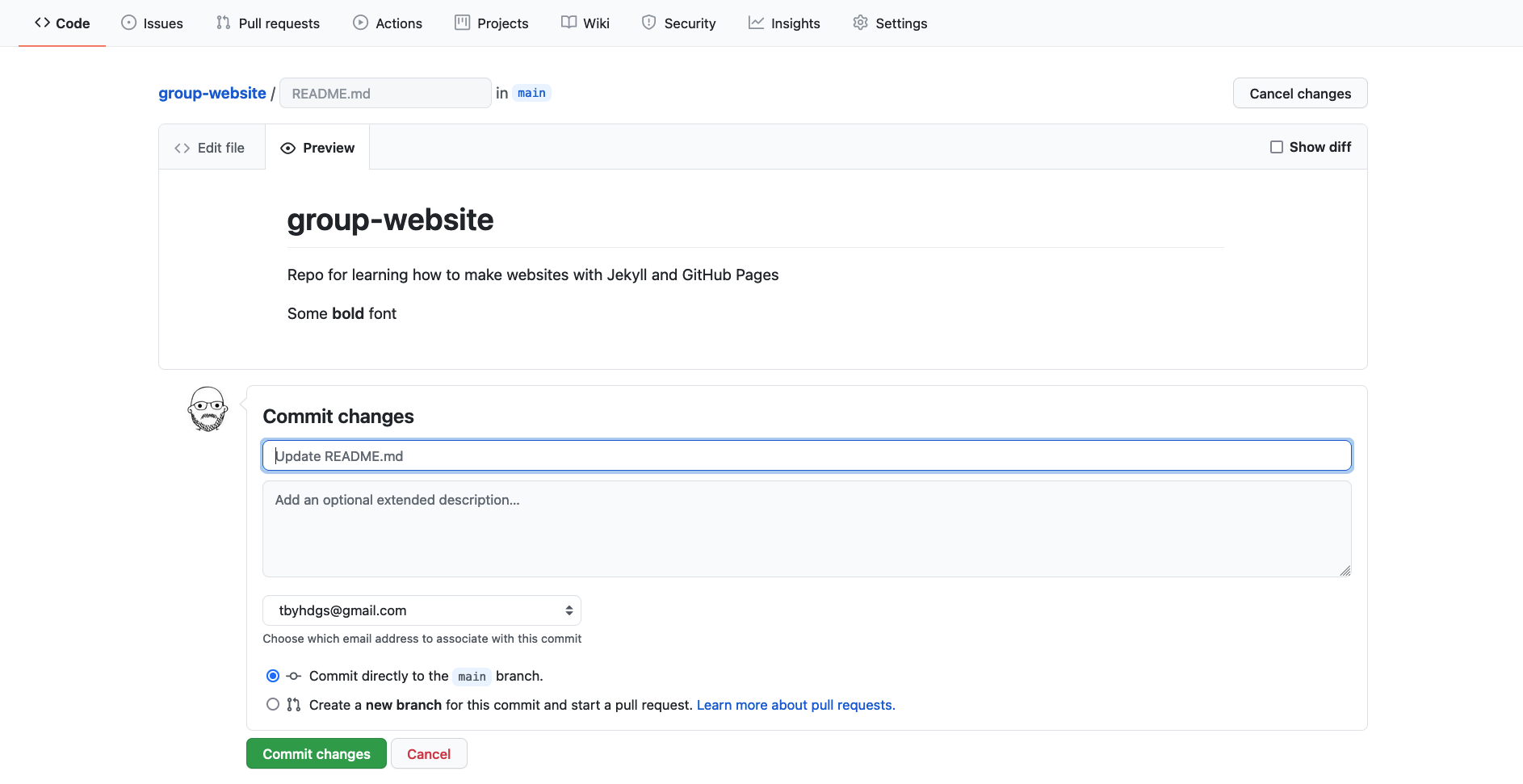
Task: Click the Jekyll and GitHub Pages description line
Action: tap(533, 275)
